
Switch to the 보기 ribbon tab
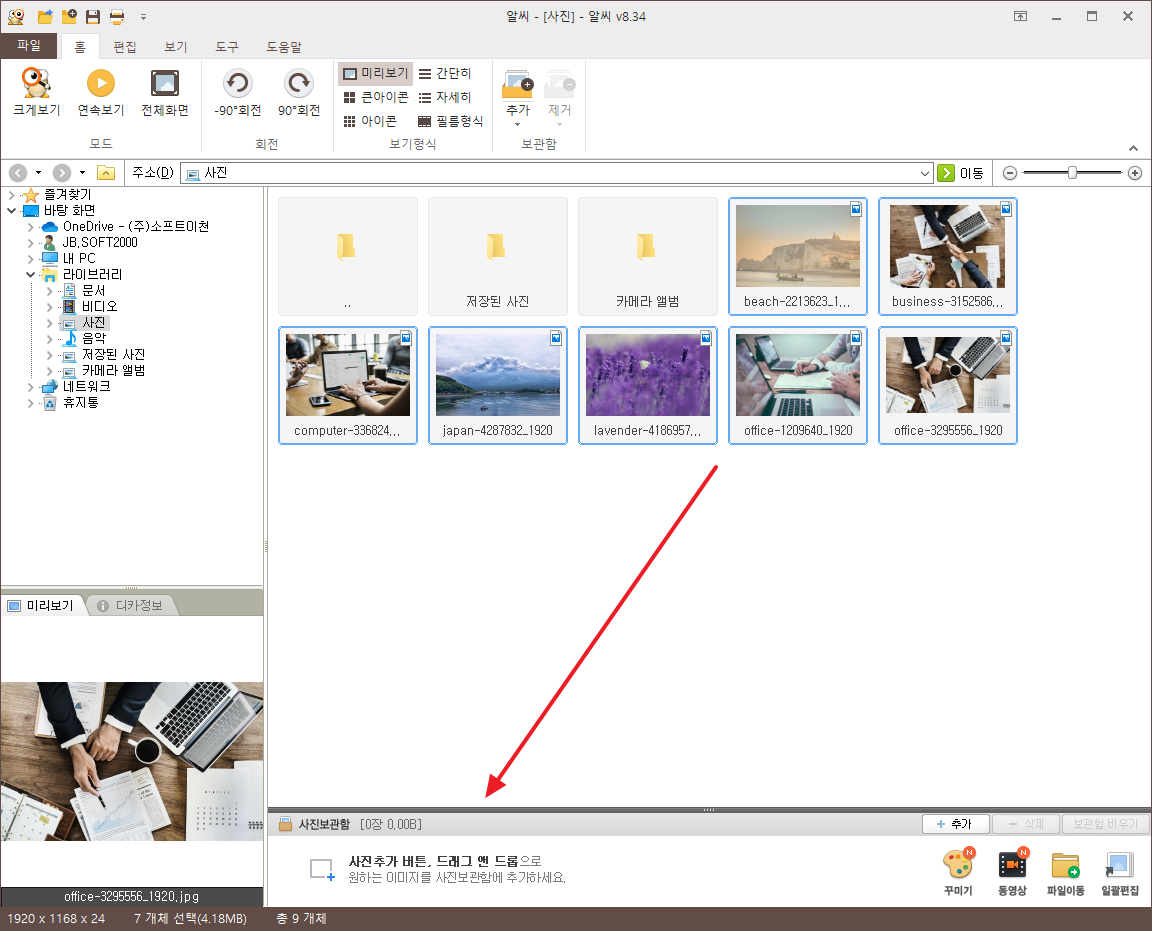pos(176,46)
